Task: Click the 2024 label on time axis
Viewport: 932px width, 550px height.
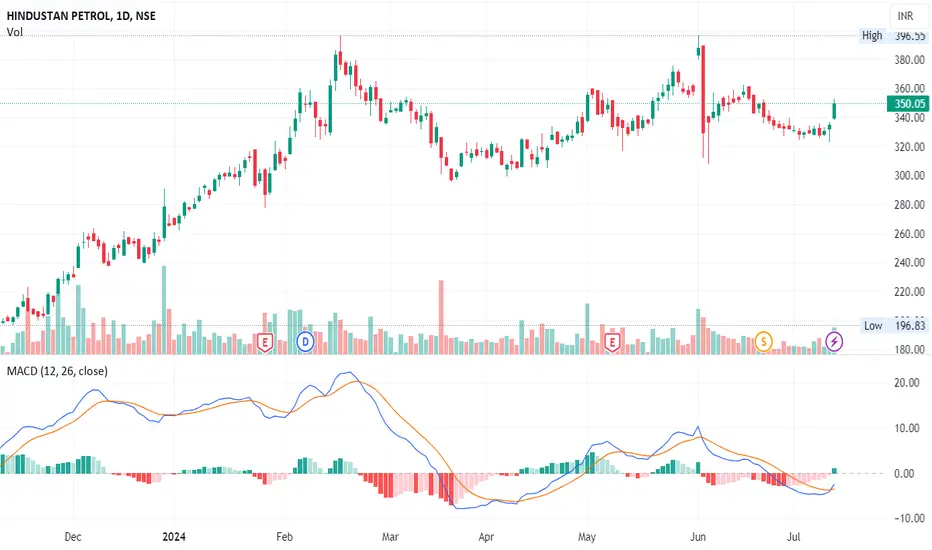Action: tap(174, 537)
